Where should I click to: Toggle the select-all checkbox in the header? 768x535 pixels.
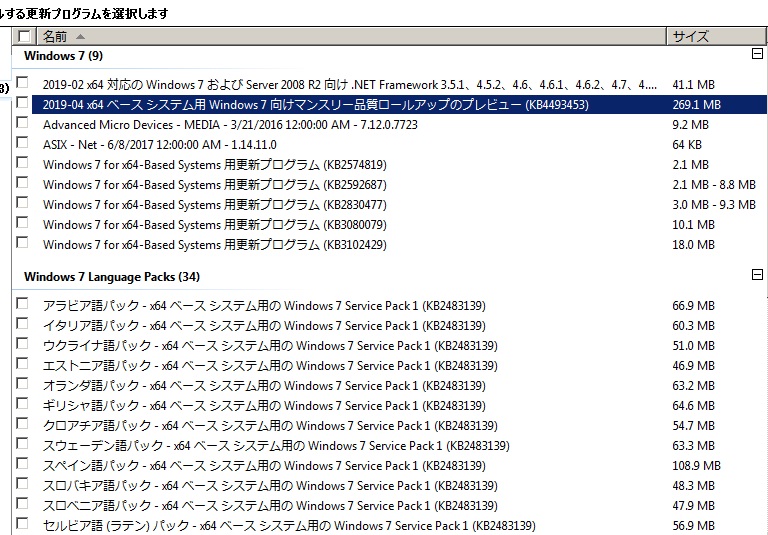click(x=24, y=36)
